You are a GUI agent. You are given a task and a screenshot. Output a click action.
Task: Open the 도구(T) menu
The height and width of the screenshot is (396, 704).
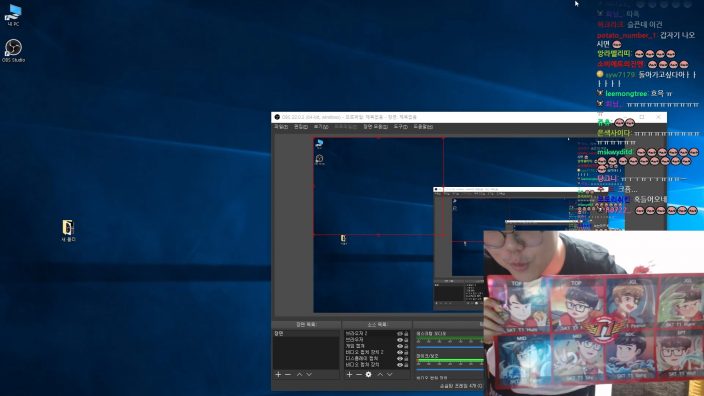[x=400, y=127]
